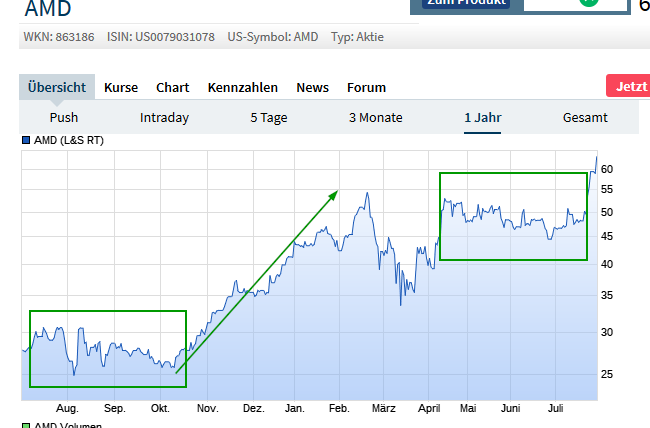Switch to the Kurse tab
Screen dimensions: 650x428
pos(121,88)
